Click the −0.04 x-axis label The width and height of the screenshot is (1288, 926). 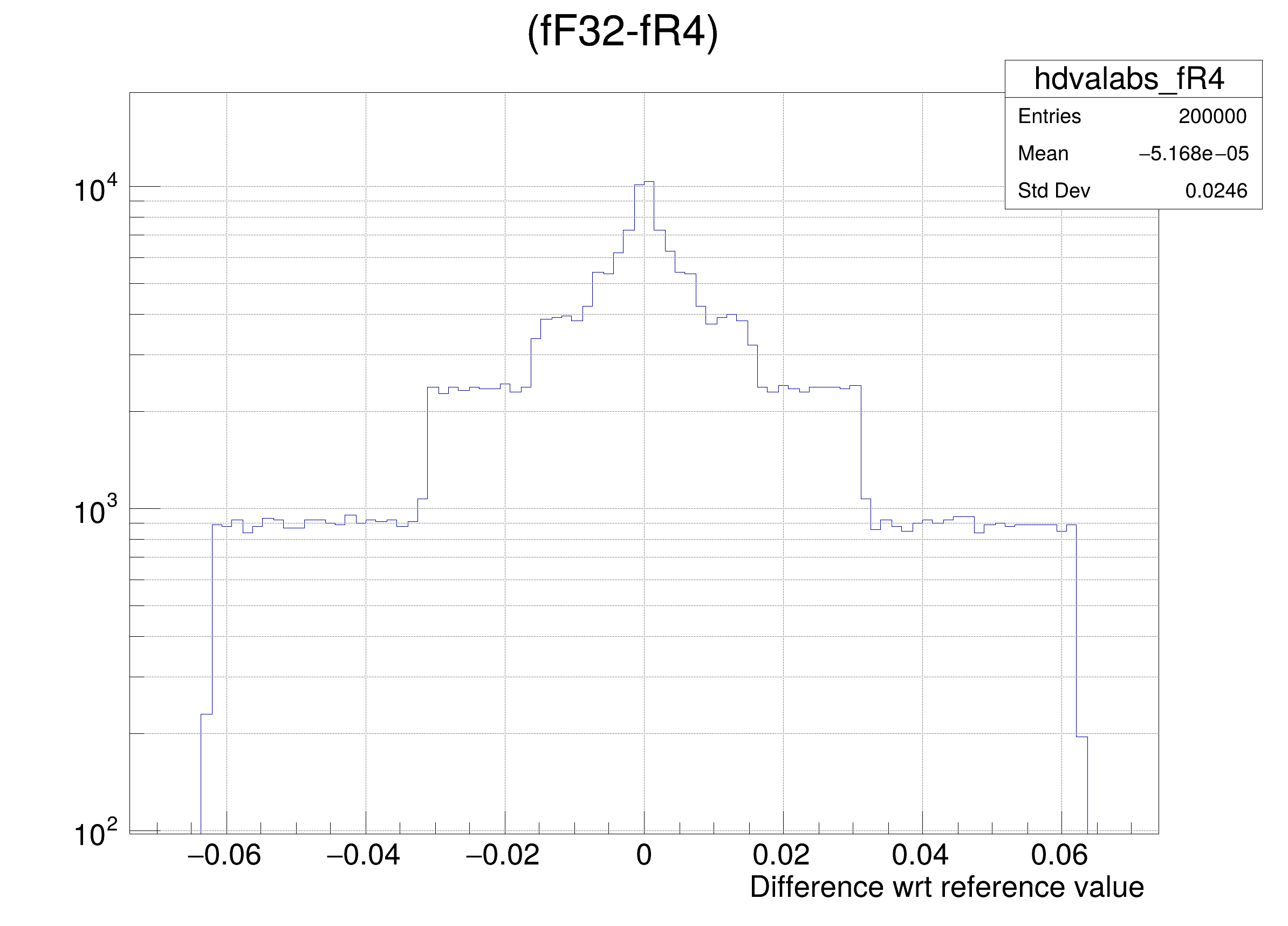coord(364,855)
